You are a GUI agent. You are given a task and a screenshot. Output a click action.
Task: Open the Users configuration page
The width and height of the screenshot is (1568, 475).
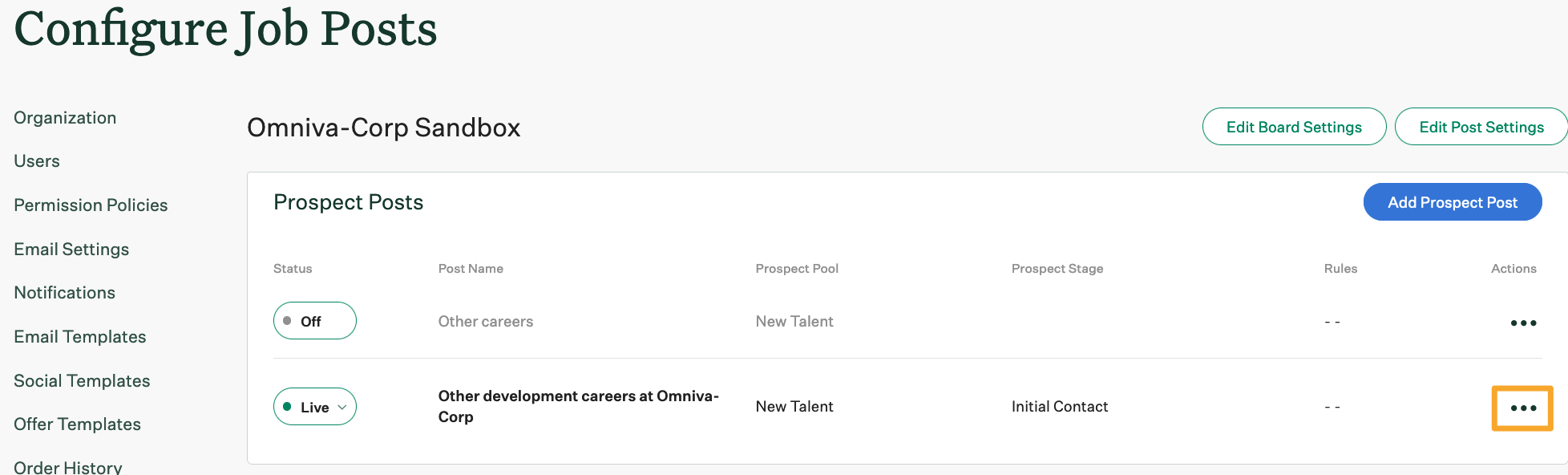tap(36, 160)
